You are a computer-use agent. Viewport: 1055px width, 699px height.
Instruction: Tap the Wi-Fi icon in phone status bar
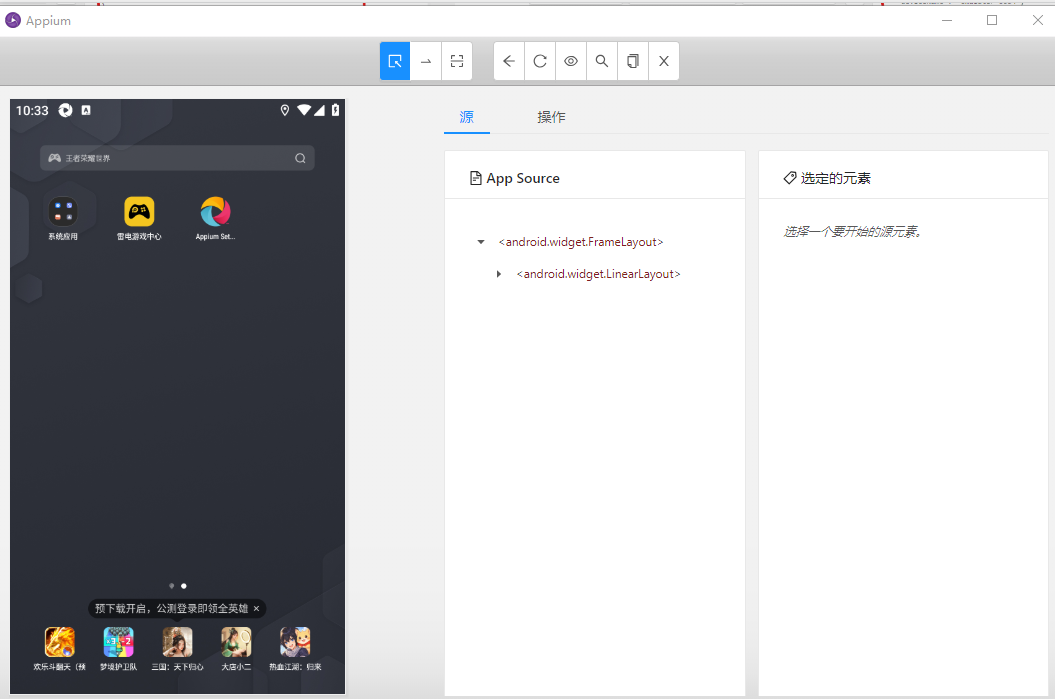(x=304, y=110)
